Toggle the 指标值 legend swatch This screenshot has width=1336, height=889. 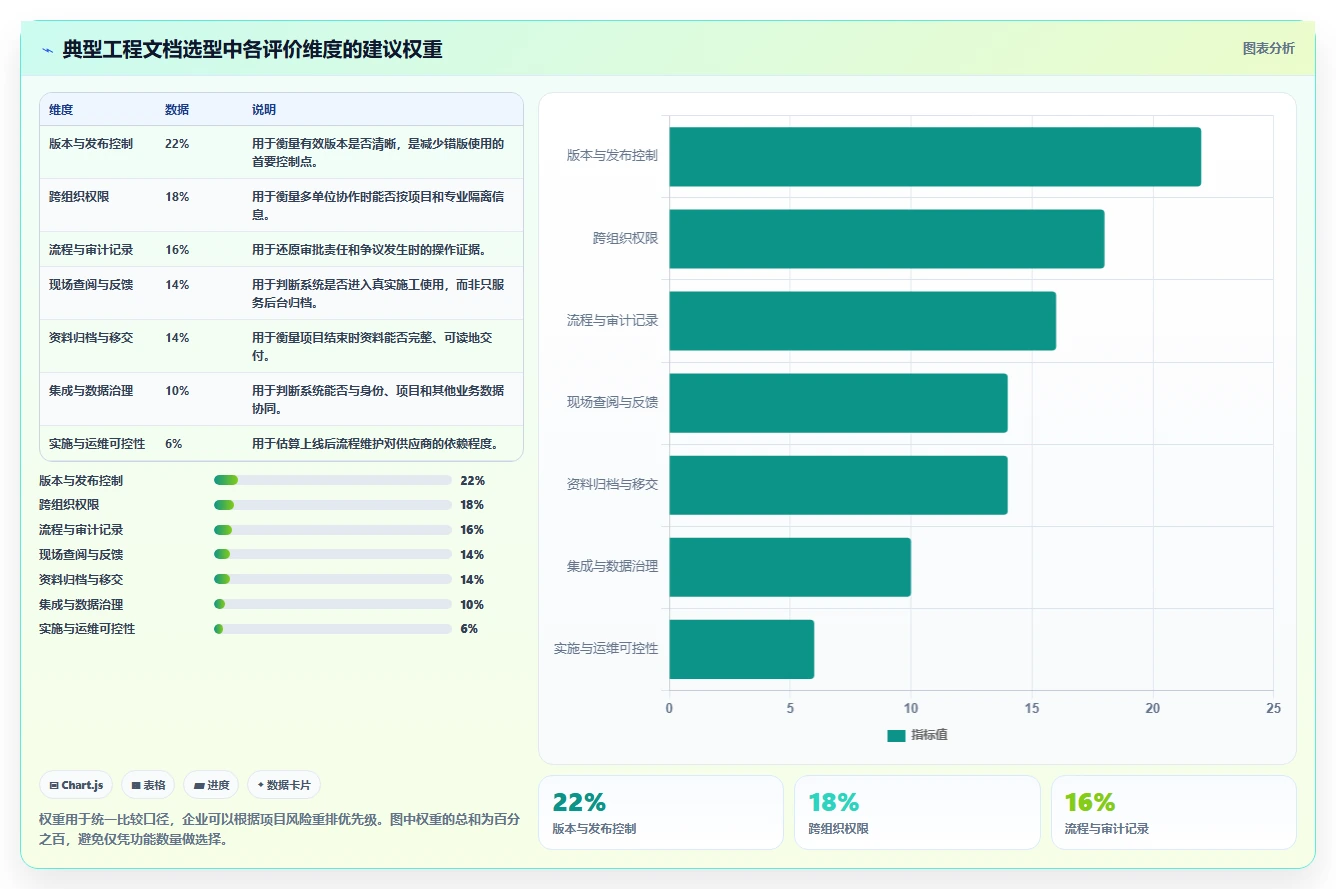point(896,735)
